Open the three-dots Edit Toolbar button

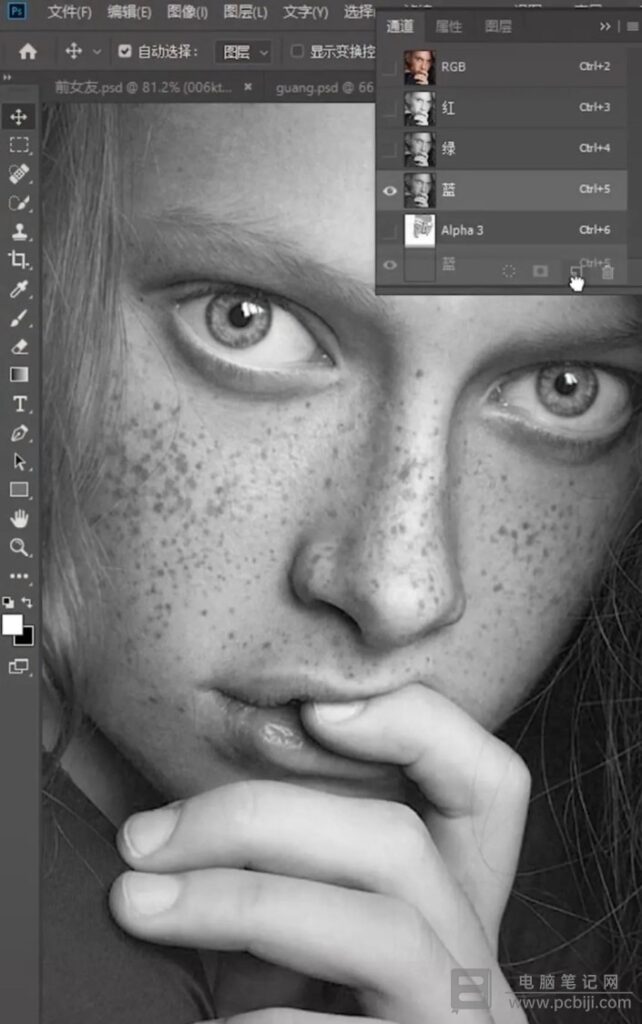pyautogui.click(x=19, y=576)
